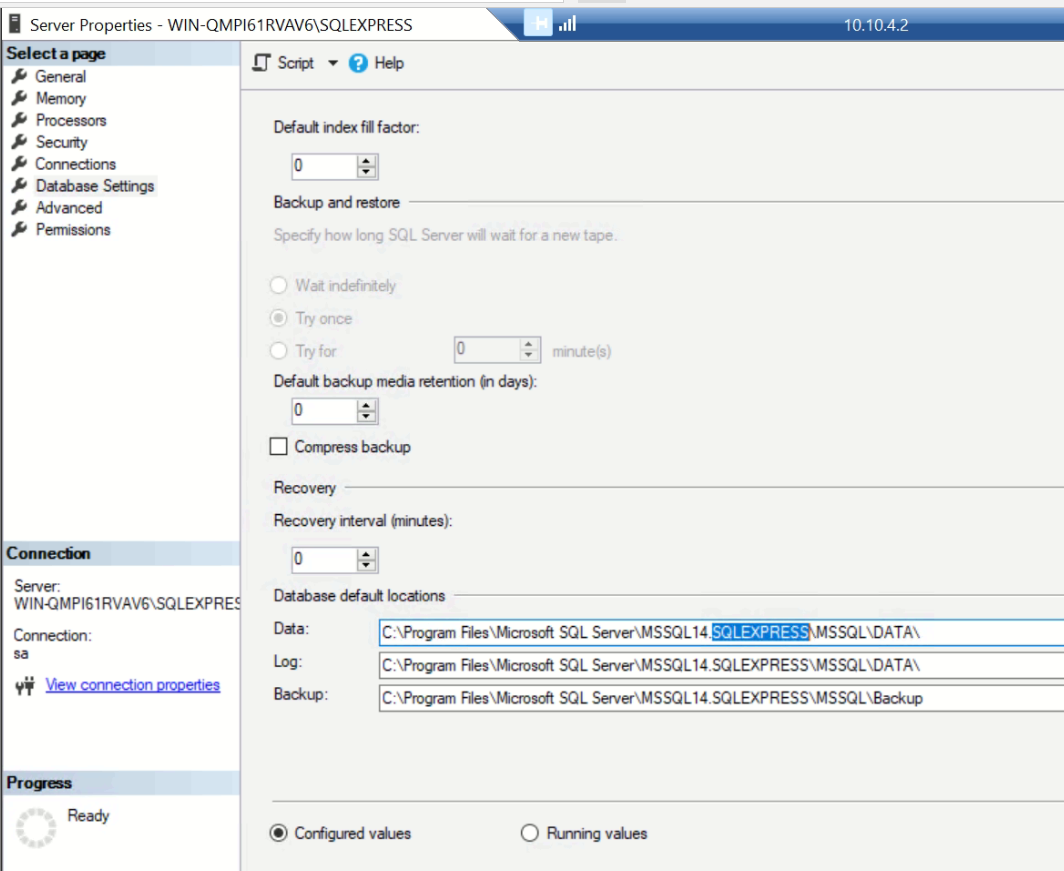Select the Try once radio button
The image size is (1064, 871).
coord(278,317)
